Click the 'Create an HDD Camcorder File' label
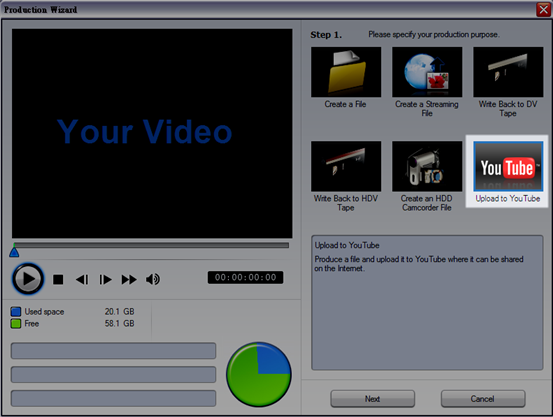The height and width of the screenshot is (417, 553). click(x=427, y=203)
